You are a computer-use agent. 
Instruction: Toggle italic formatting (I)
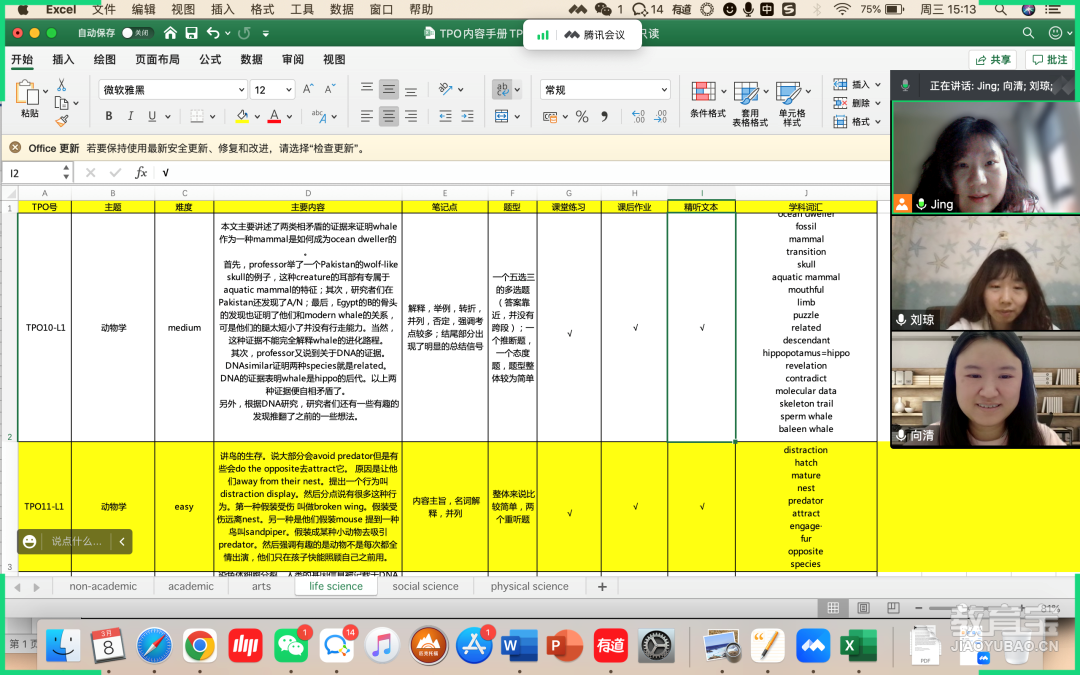[x=130, y=116]
